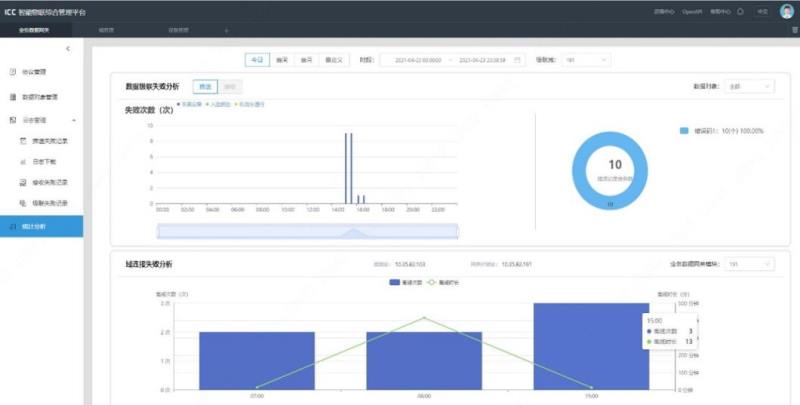The width and height of the screenshot is (800, 405).
Task: Collapse the expanded sidebar group with its arrow
Action: [x=74, y=120]
